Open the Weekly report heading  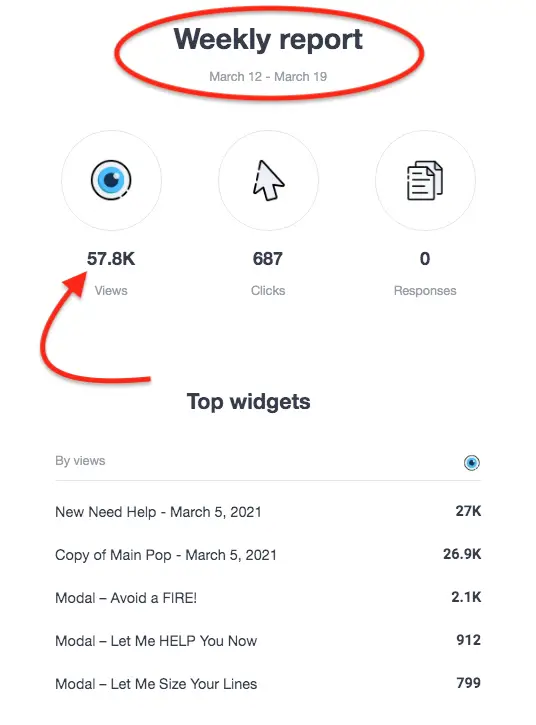[268, 39]
